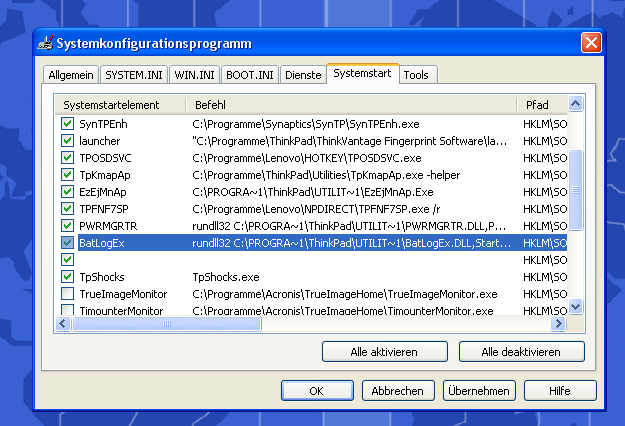Switch to the Allgemein tab

click(71, 75)
